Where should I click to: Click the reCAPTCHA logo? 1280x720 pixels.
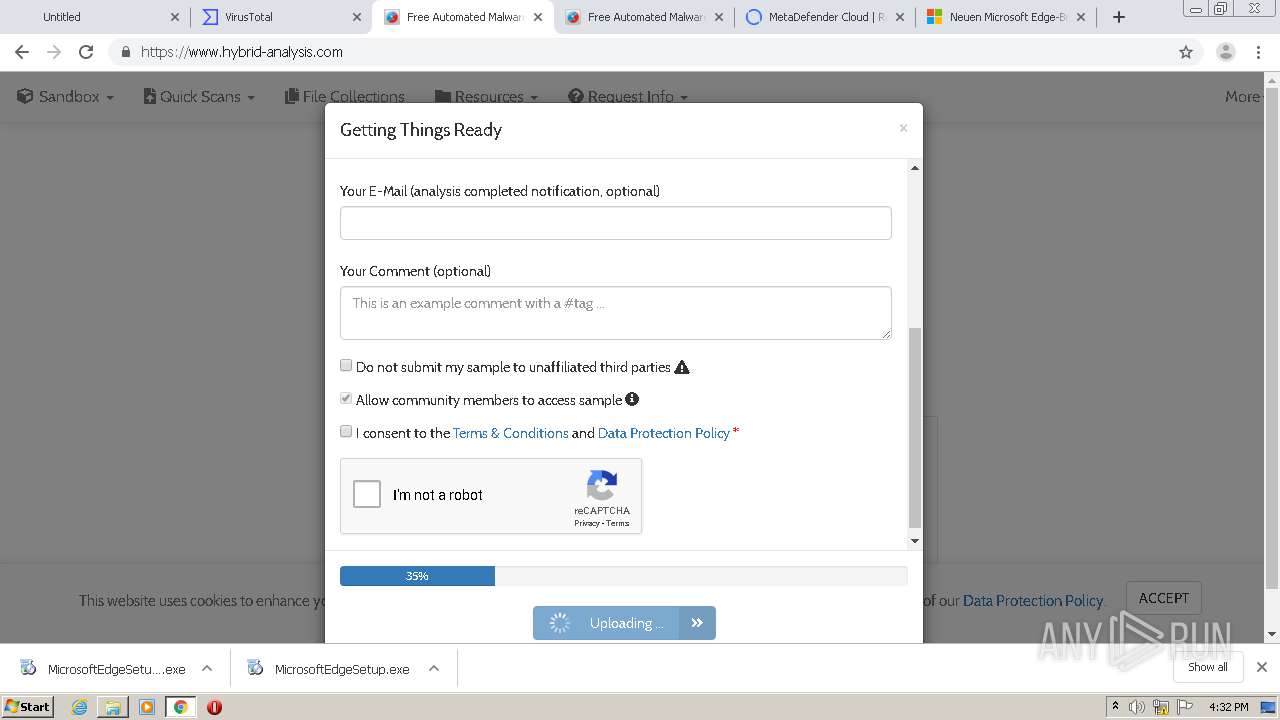(602, 486)
